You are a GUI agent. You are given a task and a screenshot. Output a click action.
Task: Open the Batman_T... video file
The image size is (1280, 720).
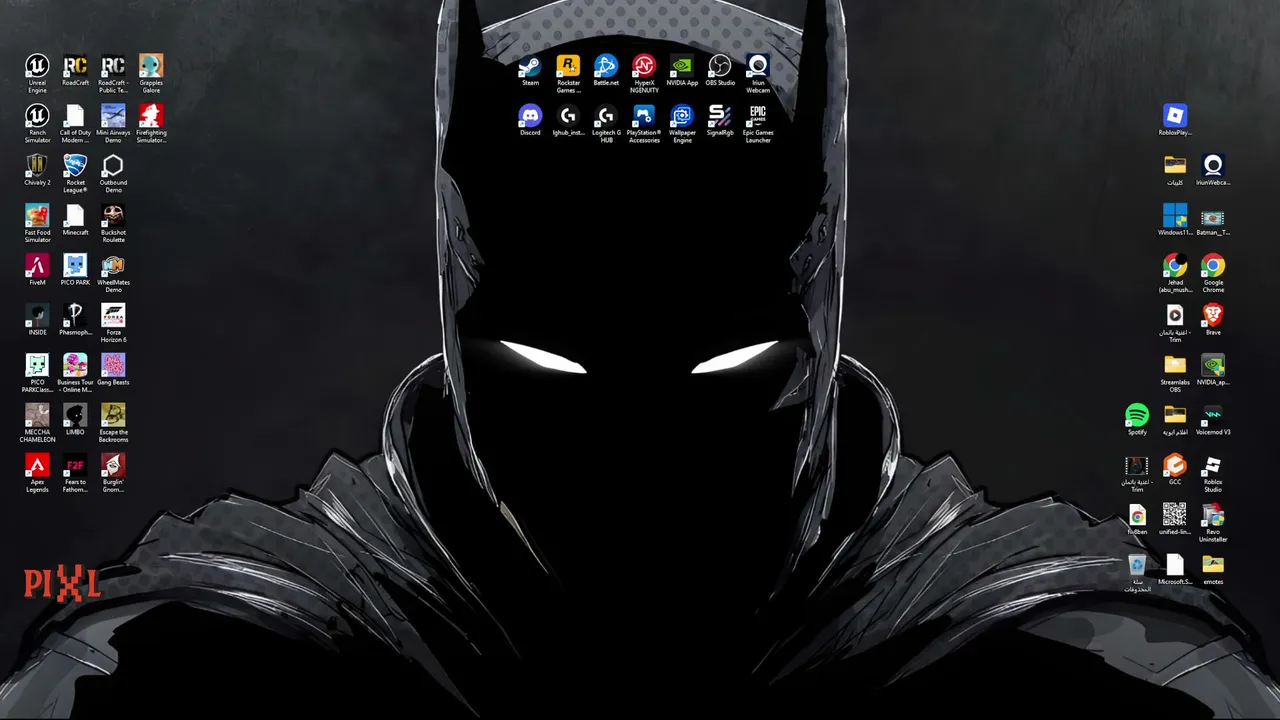point(1213,220)
